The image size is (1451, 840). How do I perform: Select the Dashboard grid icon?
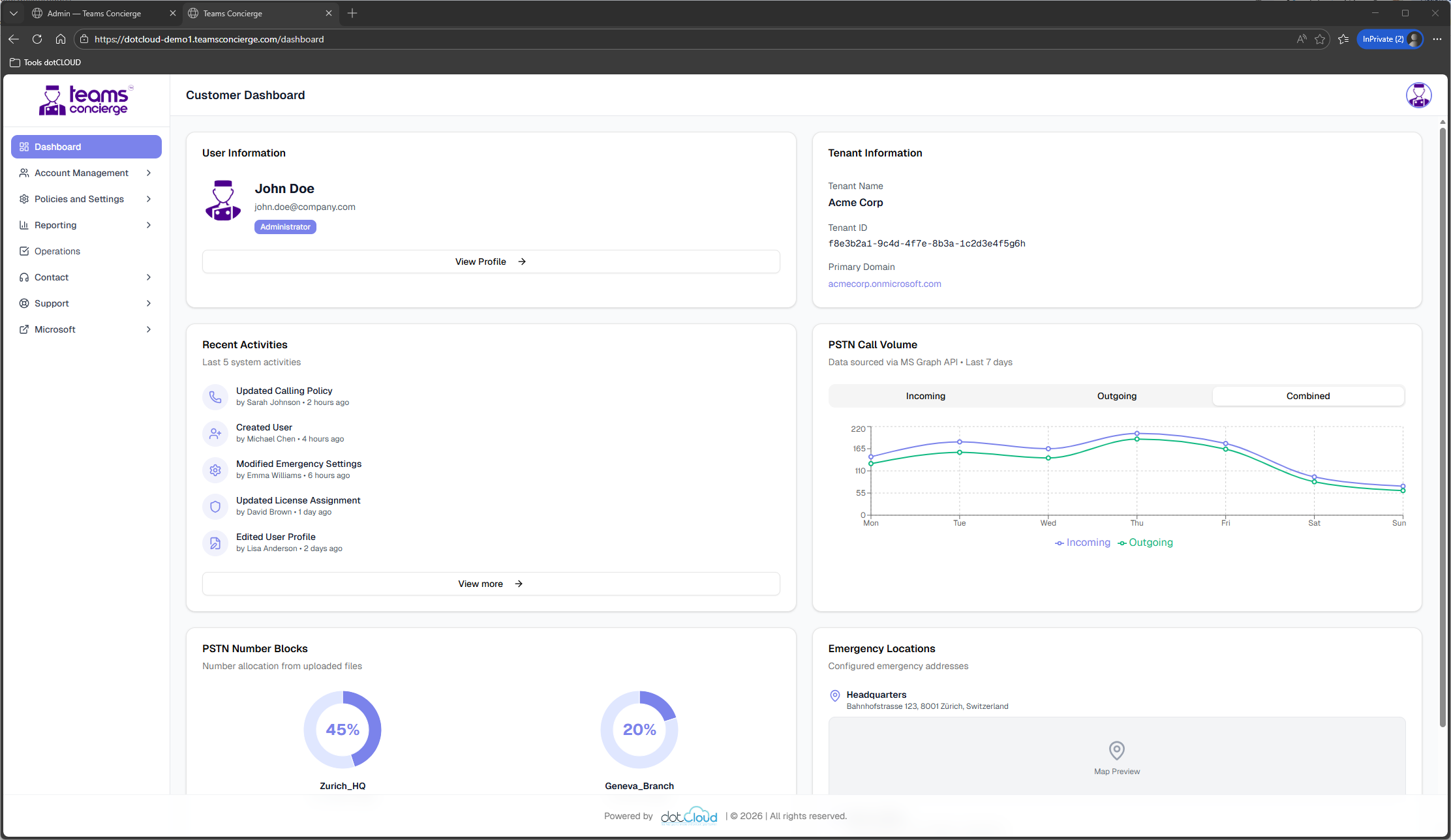[x=23, y=147]
